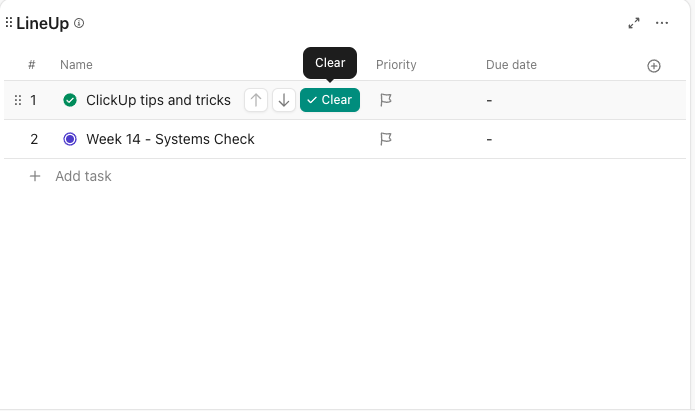Click the LineUp widget drag handle
This screenshot has height=411, width=695.
(x=9, y=23)
